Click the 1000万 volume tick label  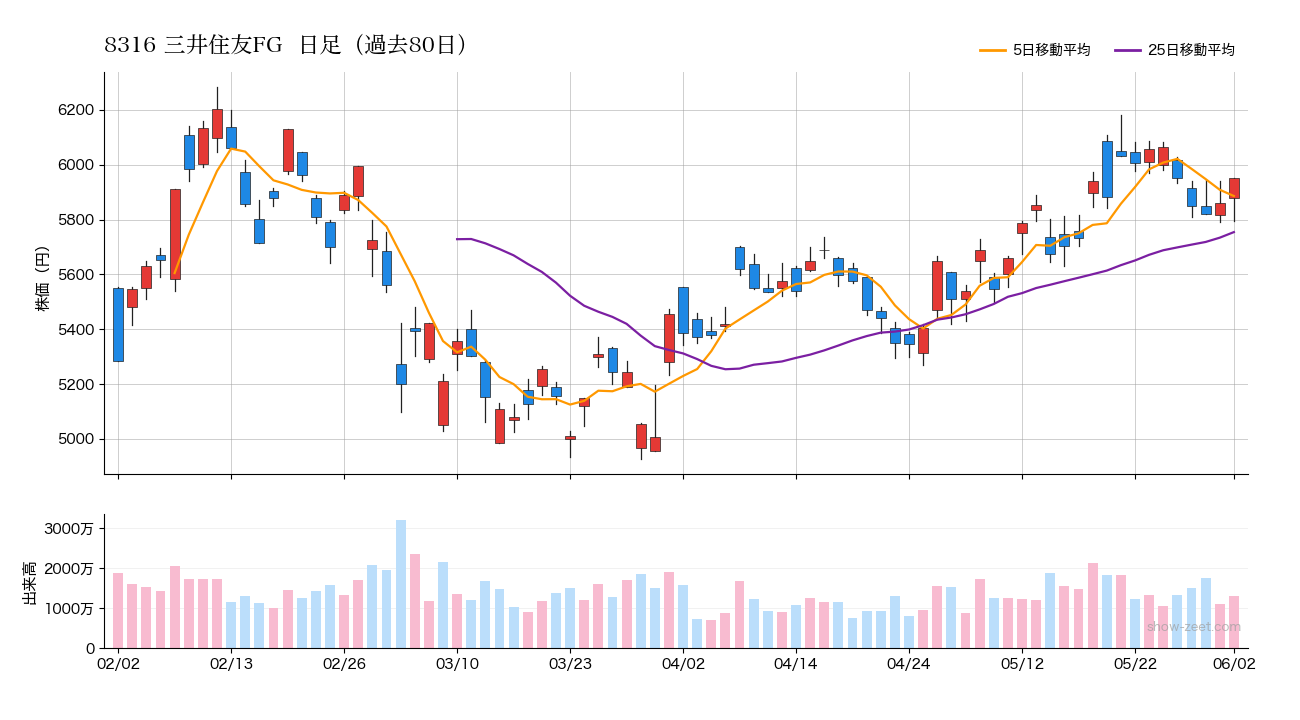pos(70,608)
